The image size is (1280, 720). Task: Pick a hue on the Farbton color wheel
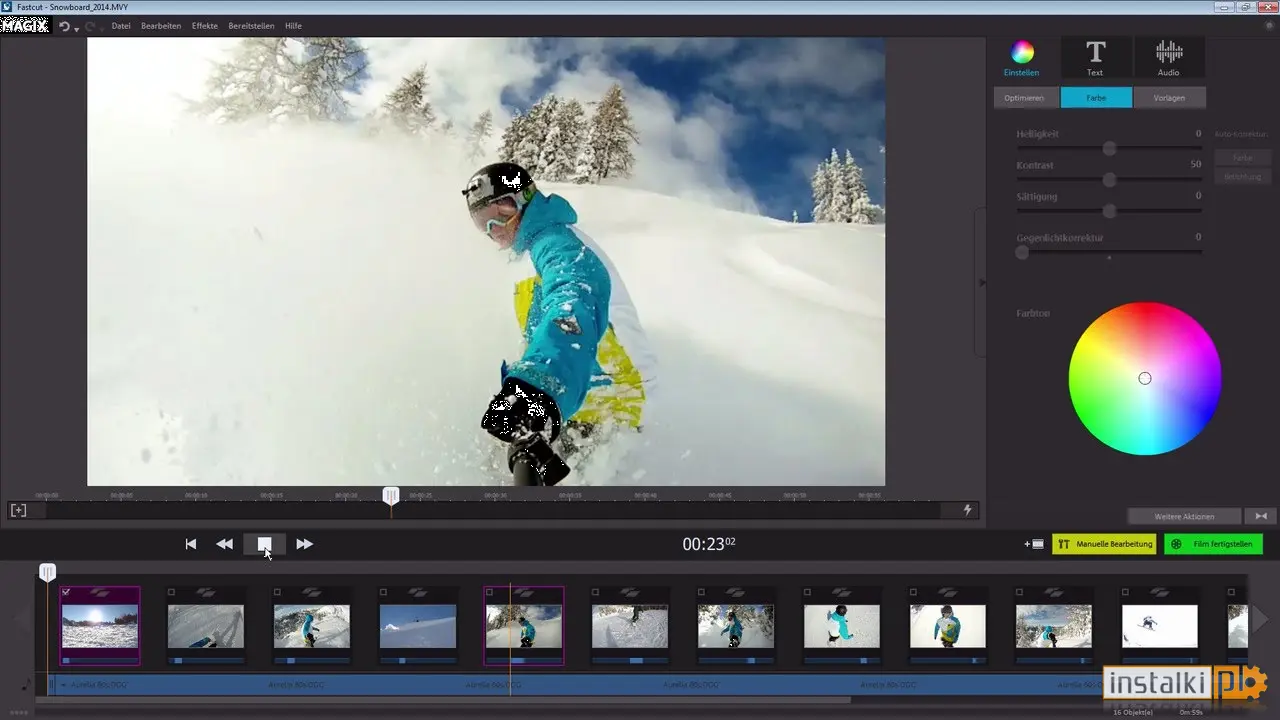pos(1145,378)
